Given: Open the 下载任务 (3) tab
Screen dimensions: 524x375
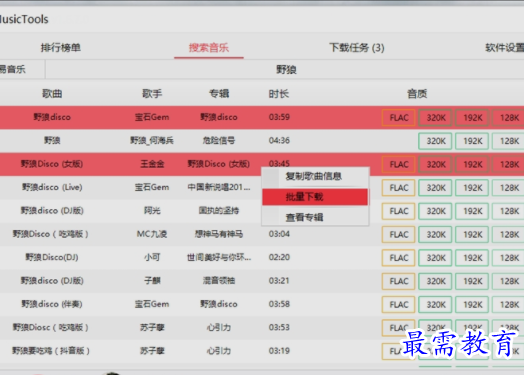Looking at the screenshot, I should click(357, 48).
